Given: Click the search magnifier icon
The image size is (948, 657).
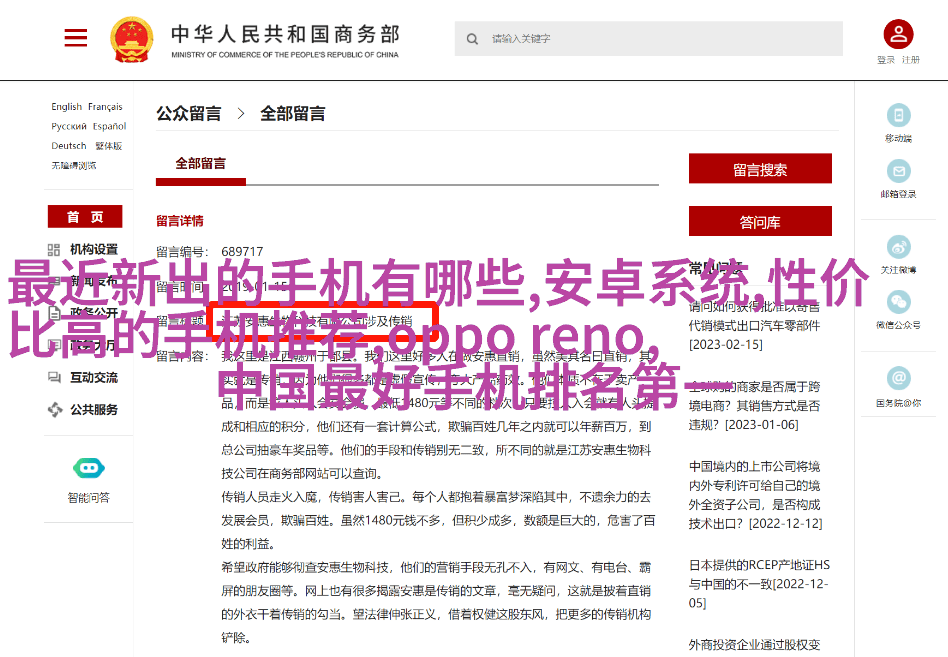Looking at the screenshot, I should [472, 39].
